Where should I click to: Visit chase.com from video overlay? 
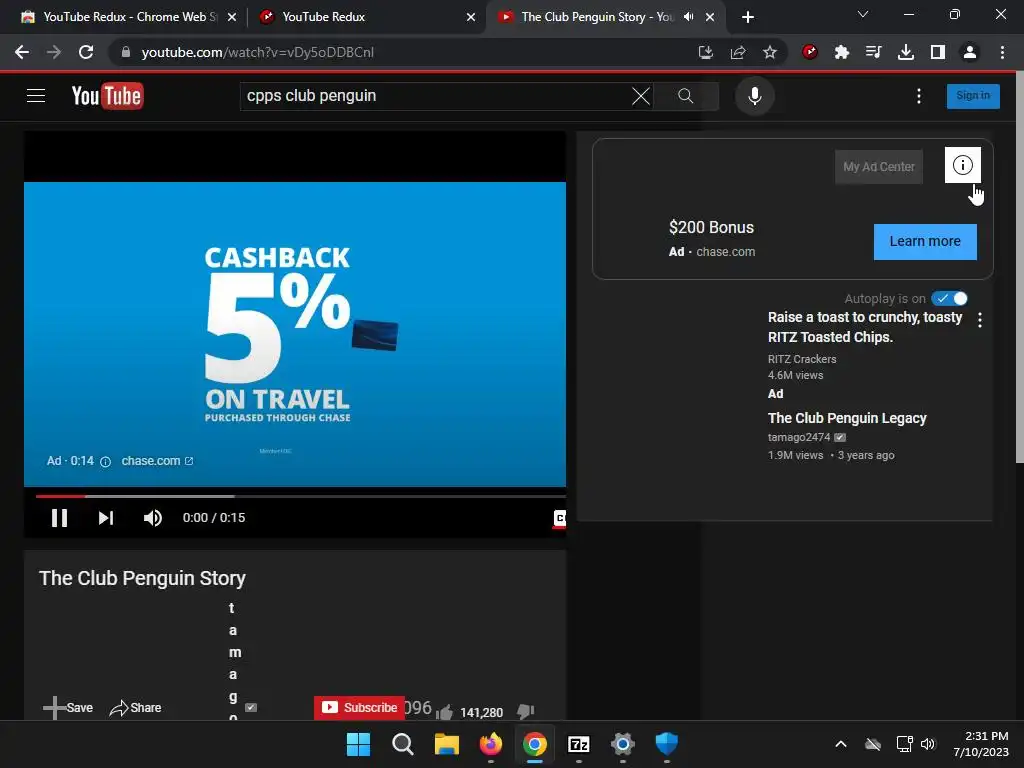pyautogui.click(x=157, y=461)
